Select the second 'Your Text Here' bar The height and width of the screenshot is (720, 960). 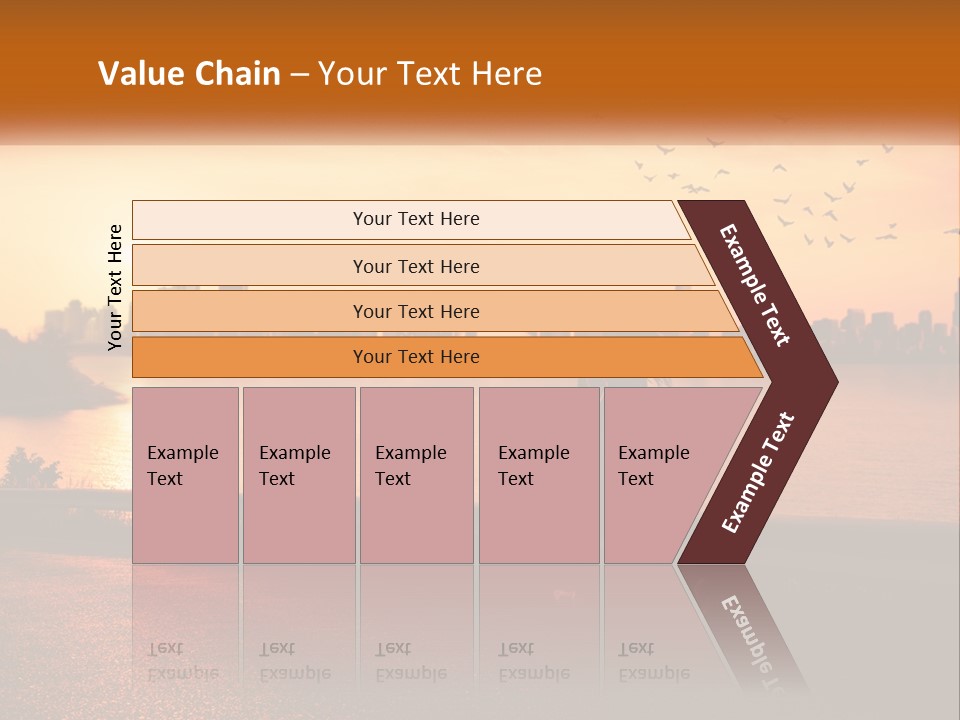[422, 266]
